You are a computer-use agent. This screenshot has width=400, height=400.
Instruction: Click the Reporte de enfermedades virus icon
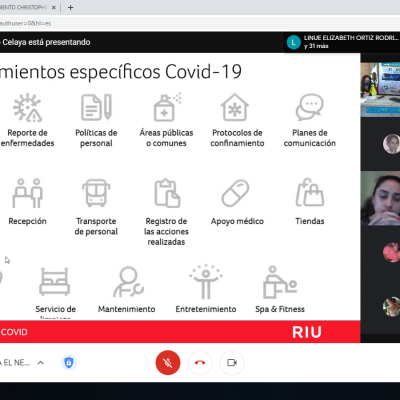click(x=28, y=107)
